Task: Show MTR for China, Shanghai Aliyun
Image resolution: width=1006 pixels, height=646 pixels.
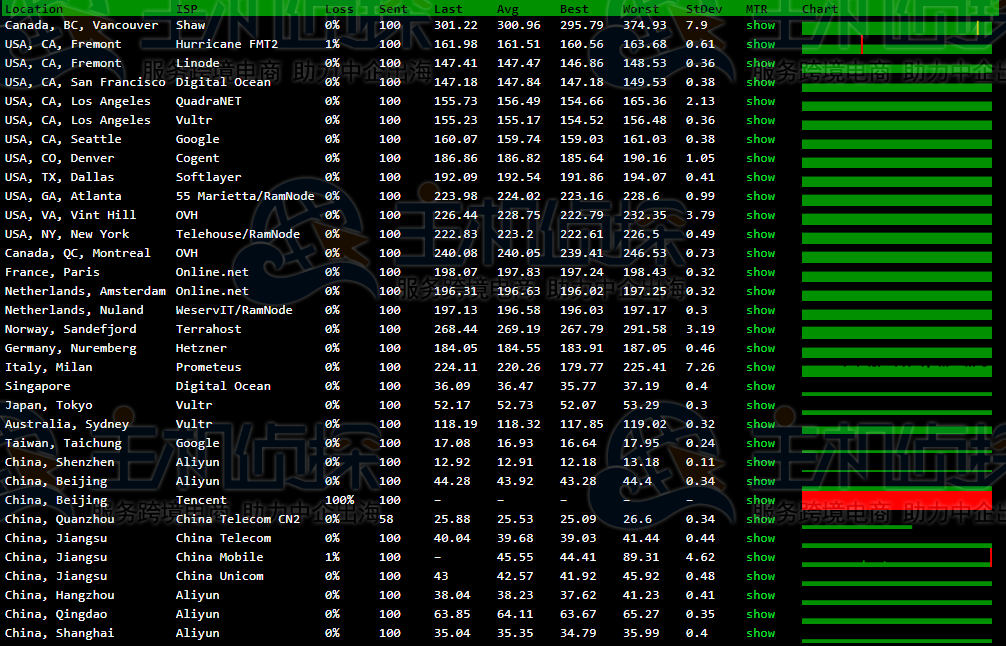Action: pyautogui.click(x=760, y=633)
